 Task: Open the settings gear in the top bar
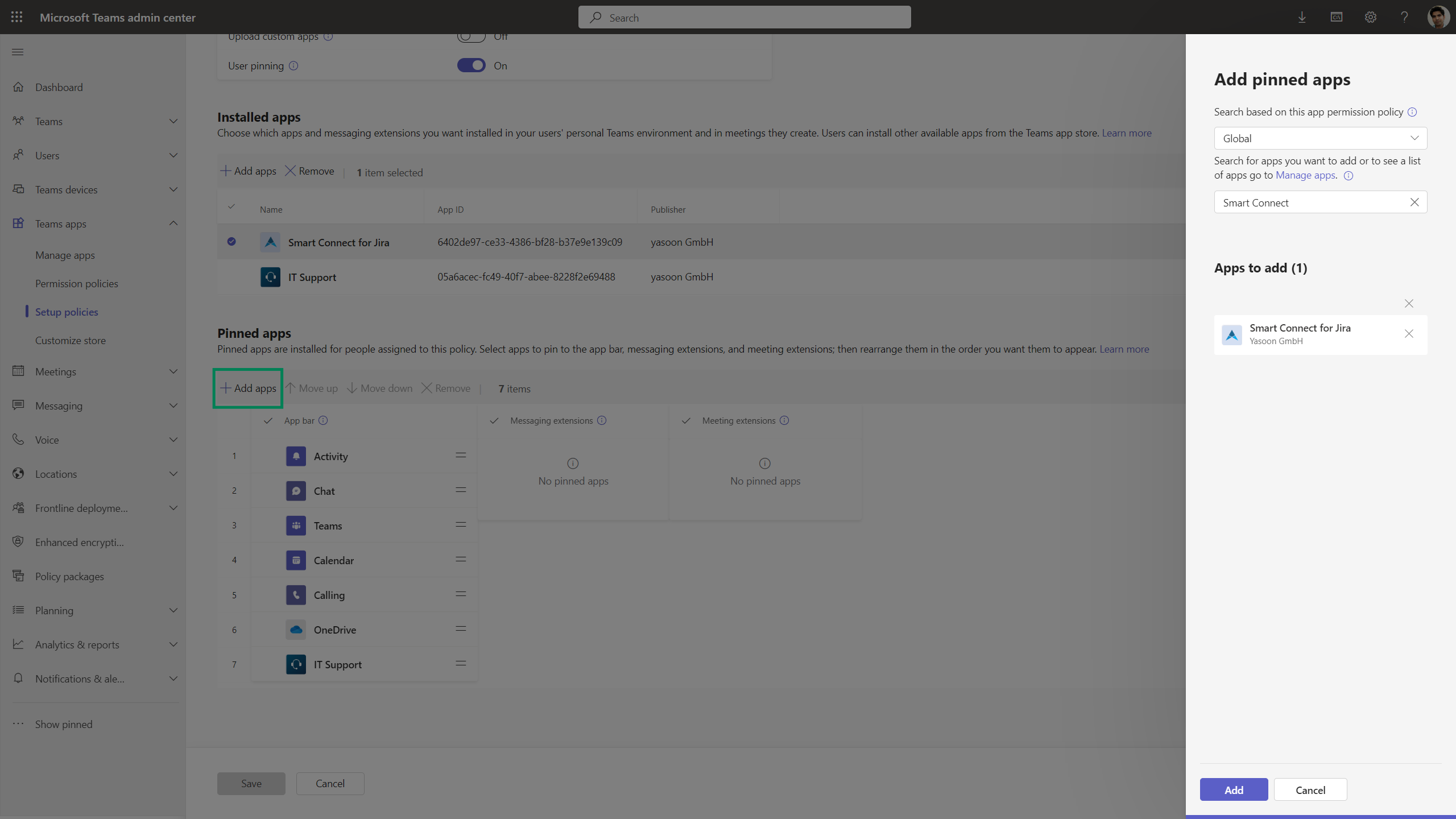1370,17
